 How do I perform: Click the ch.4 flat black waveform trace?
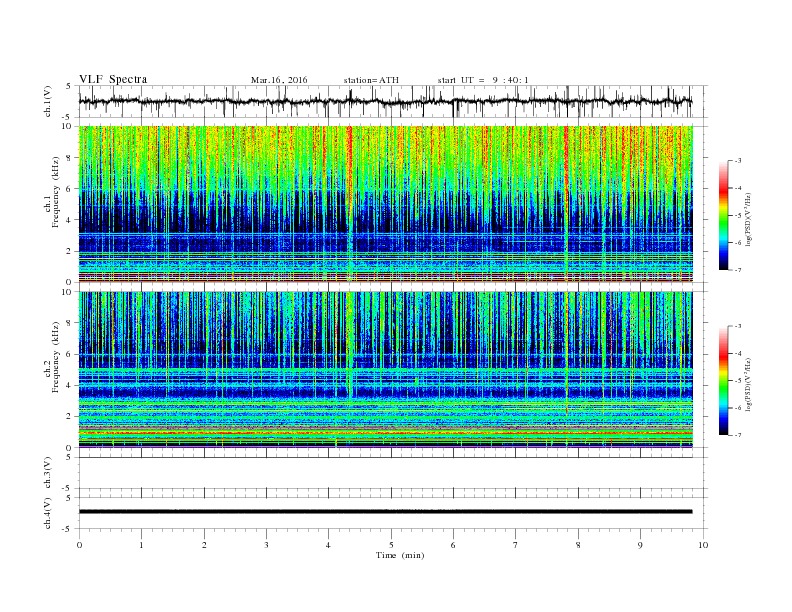click(385, 512)
